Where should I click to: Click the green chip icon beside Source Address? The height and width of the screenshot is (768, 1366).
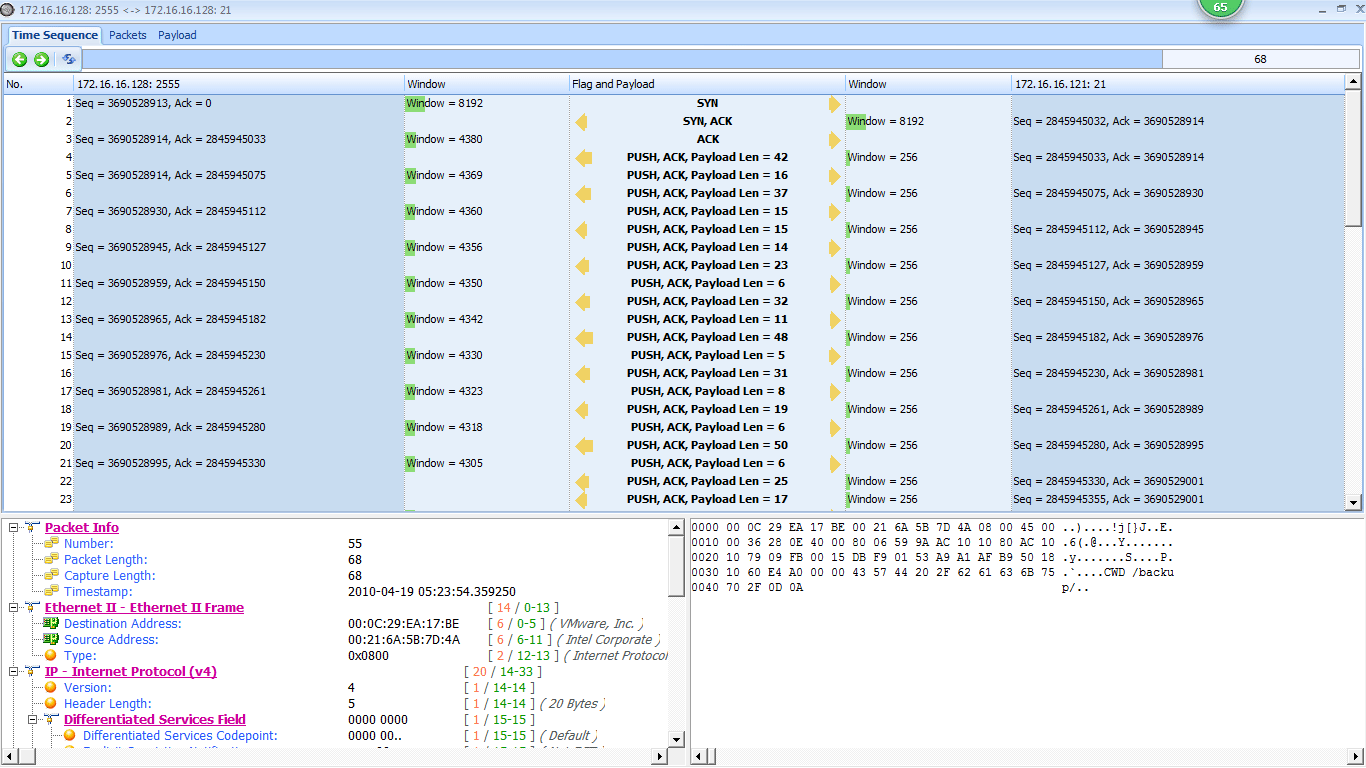click(x=51, y=639)
